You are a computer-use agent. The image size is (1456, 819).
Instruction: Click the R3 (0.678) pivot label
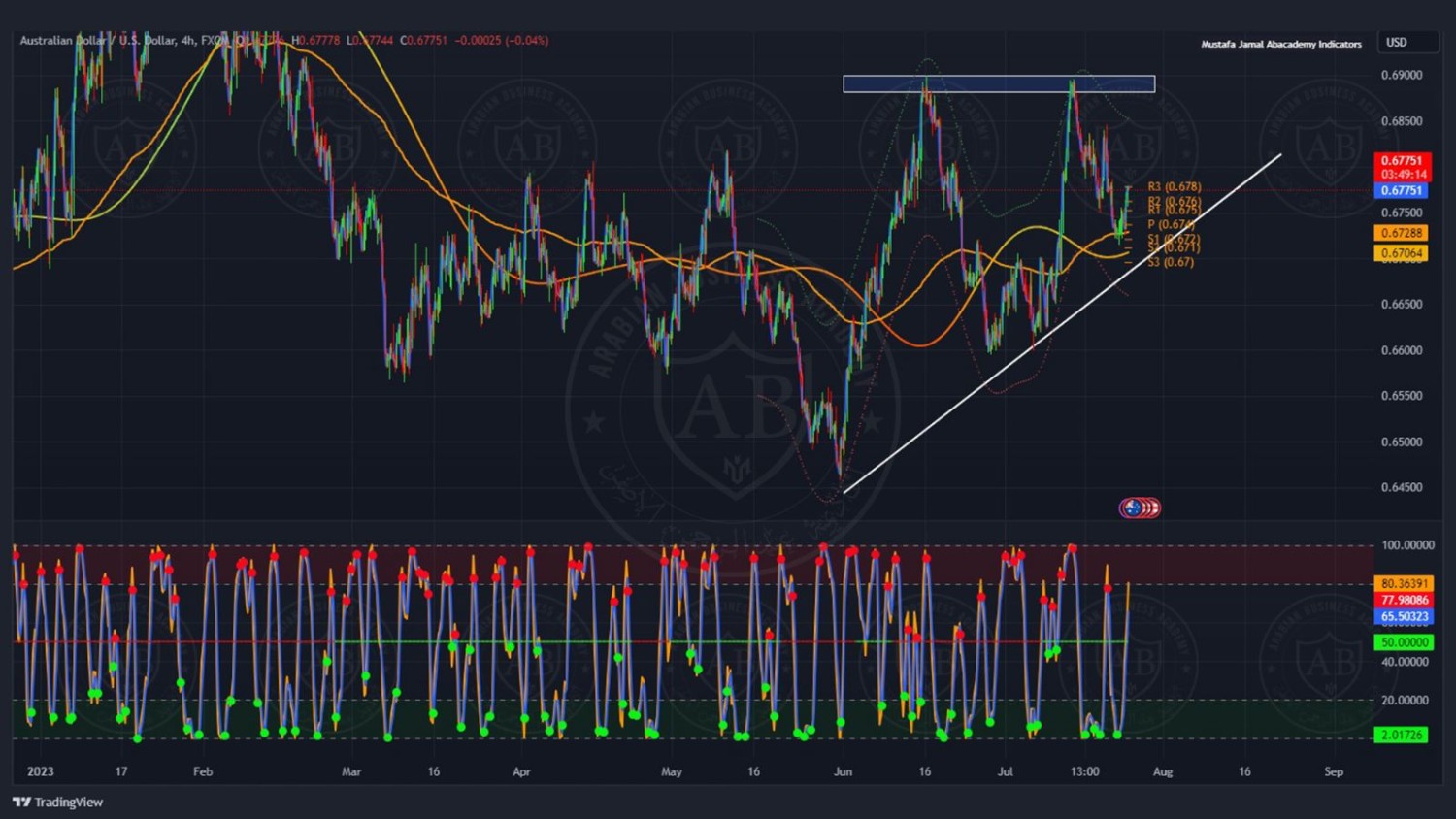click(1175, 186)
